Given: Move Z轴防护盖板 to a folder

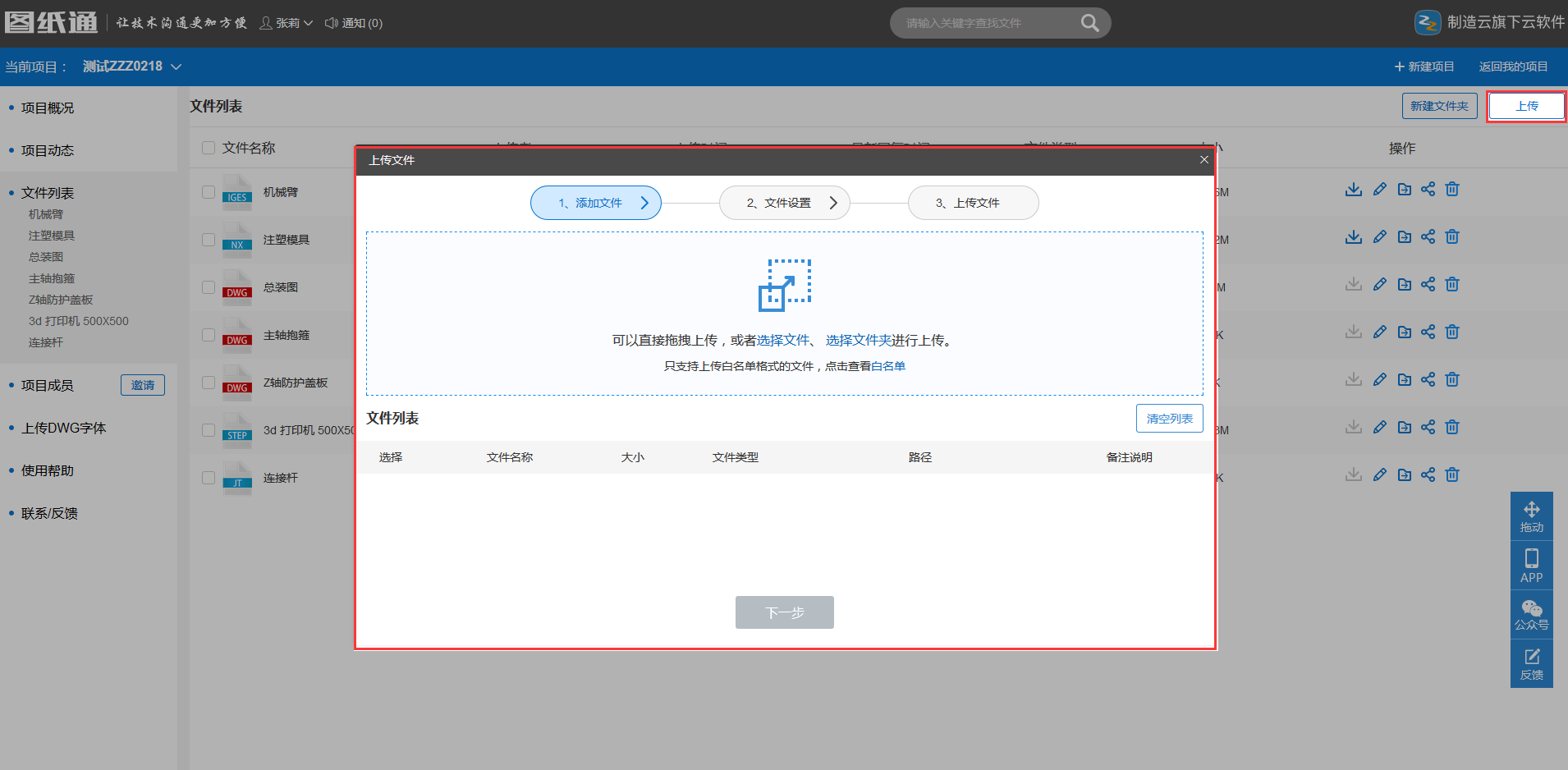Looking at the screenshot, I should point(1405,380).
